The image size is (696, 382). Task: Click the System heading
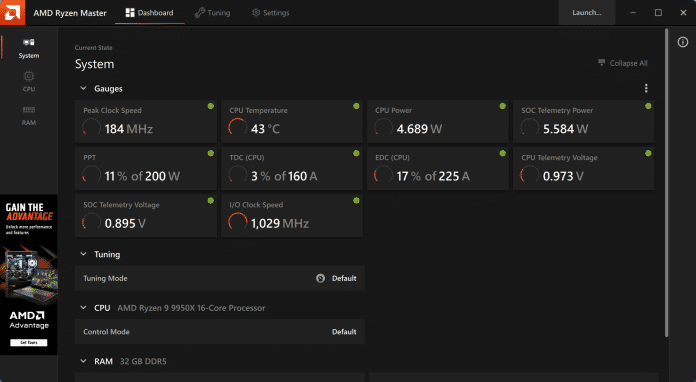[95, 64]
